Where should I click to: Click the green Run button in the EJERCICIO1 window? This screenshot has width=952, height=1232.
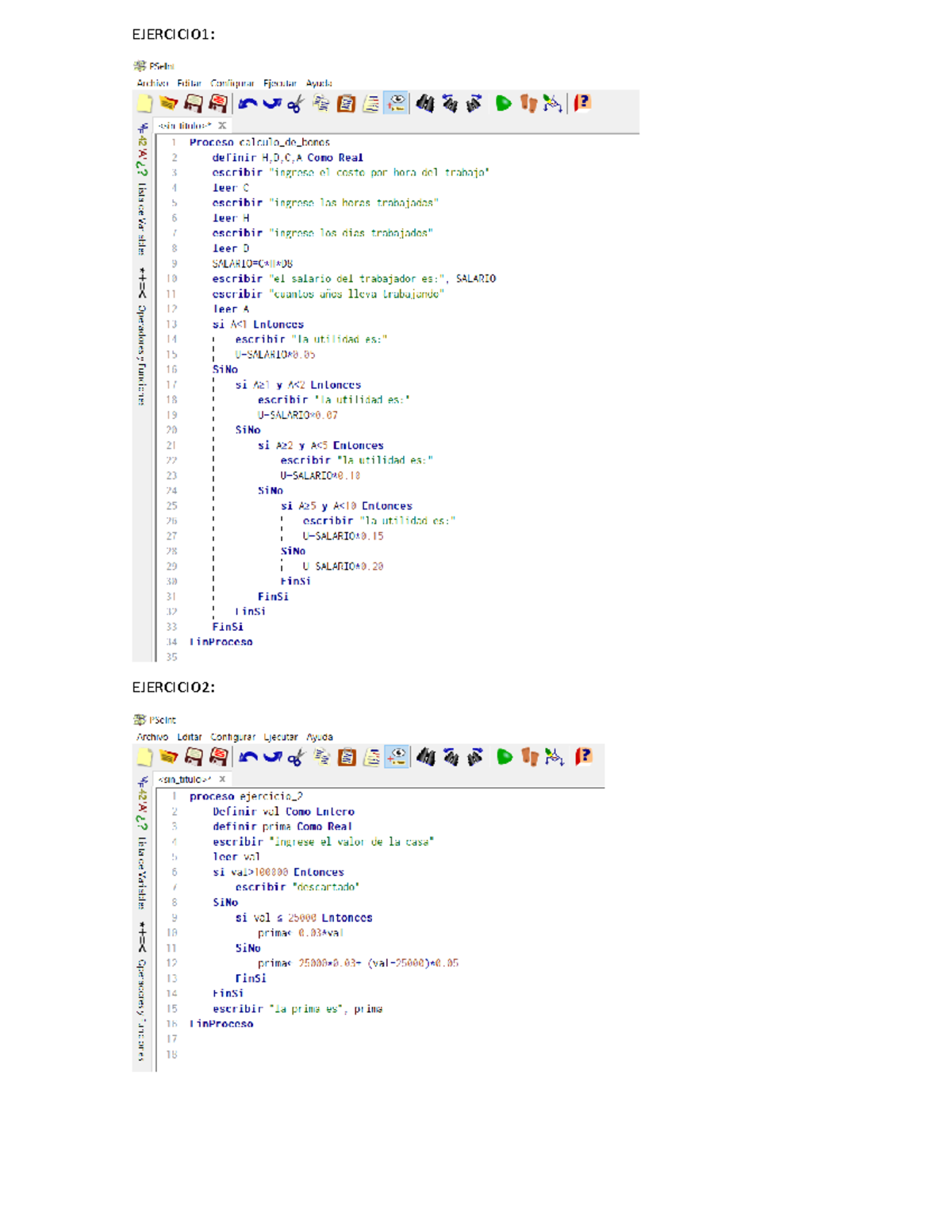[503, 103]
